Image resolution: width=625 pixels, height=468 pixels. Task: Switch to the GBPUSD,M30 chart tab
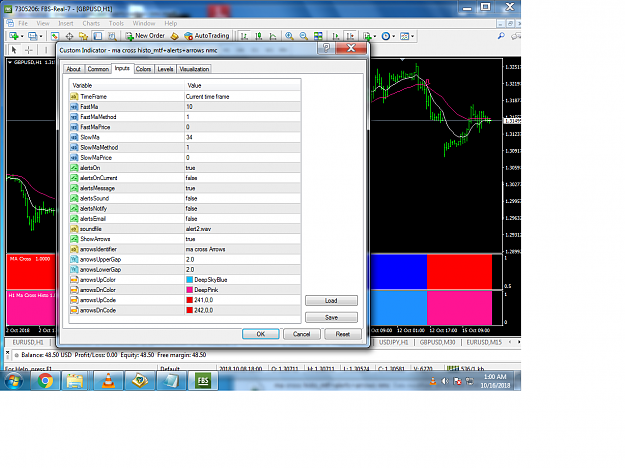pyautogui.click(x=437, y=342)
